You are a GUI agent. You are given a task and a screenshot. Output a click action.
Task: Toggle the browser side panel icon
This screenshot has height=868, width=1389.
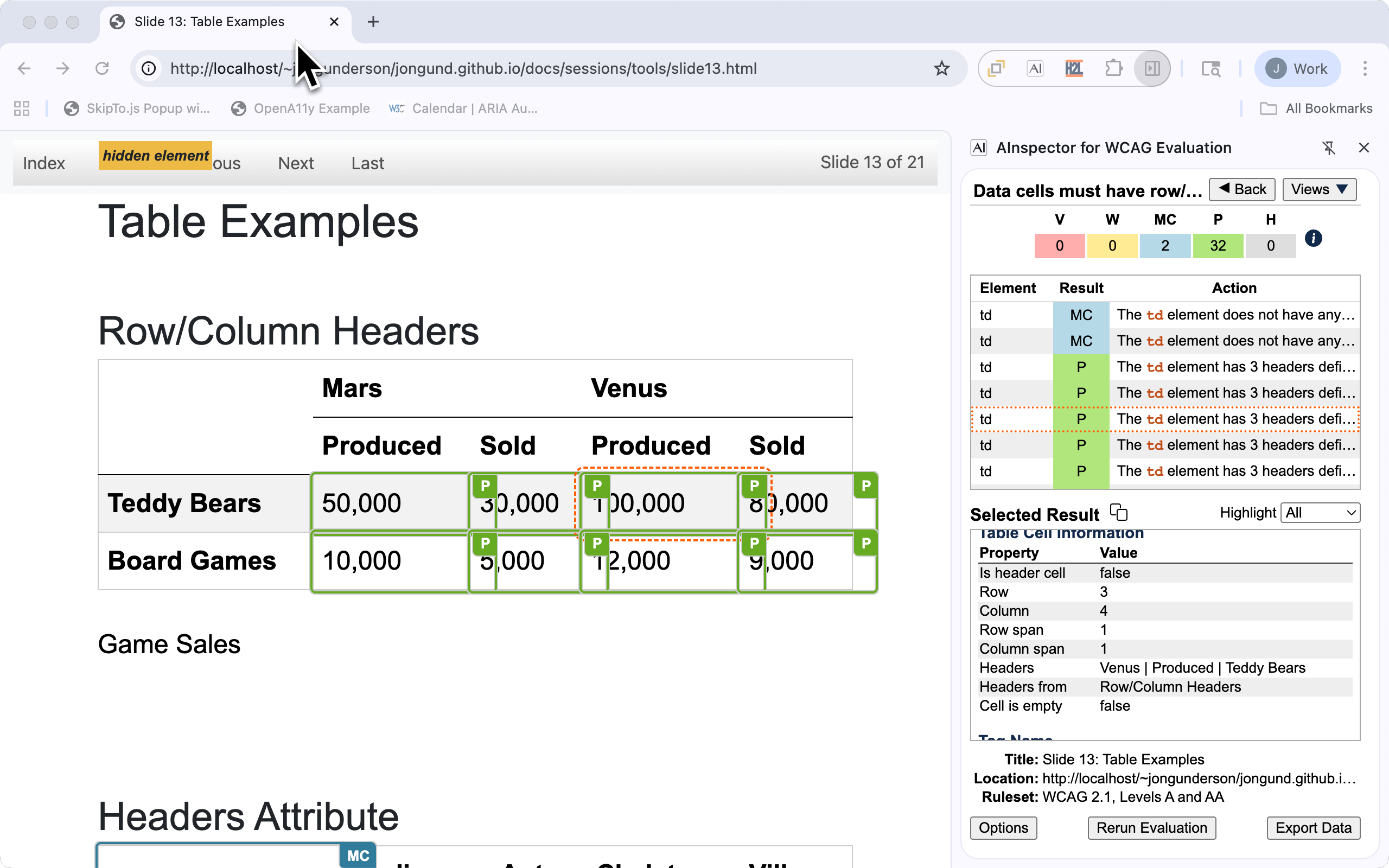coord(1152,69)
